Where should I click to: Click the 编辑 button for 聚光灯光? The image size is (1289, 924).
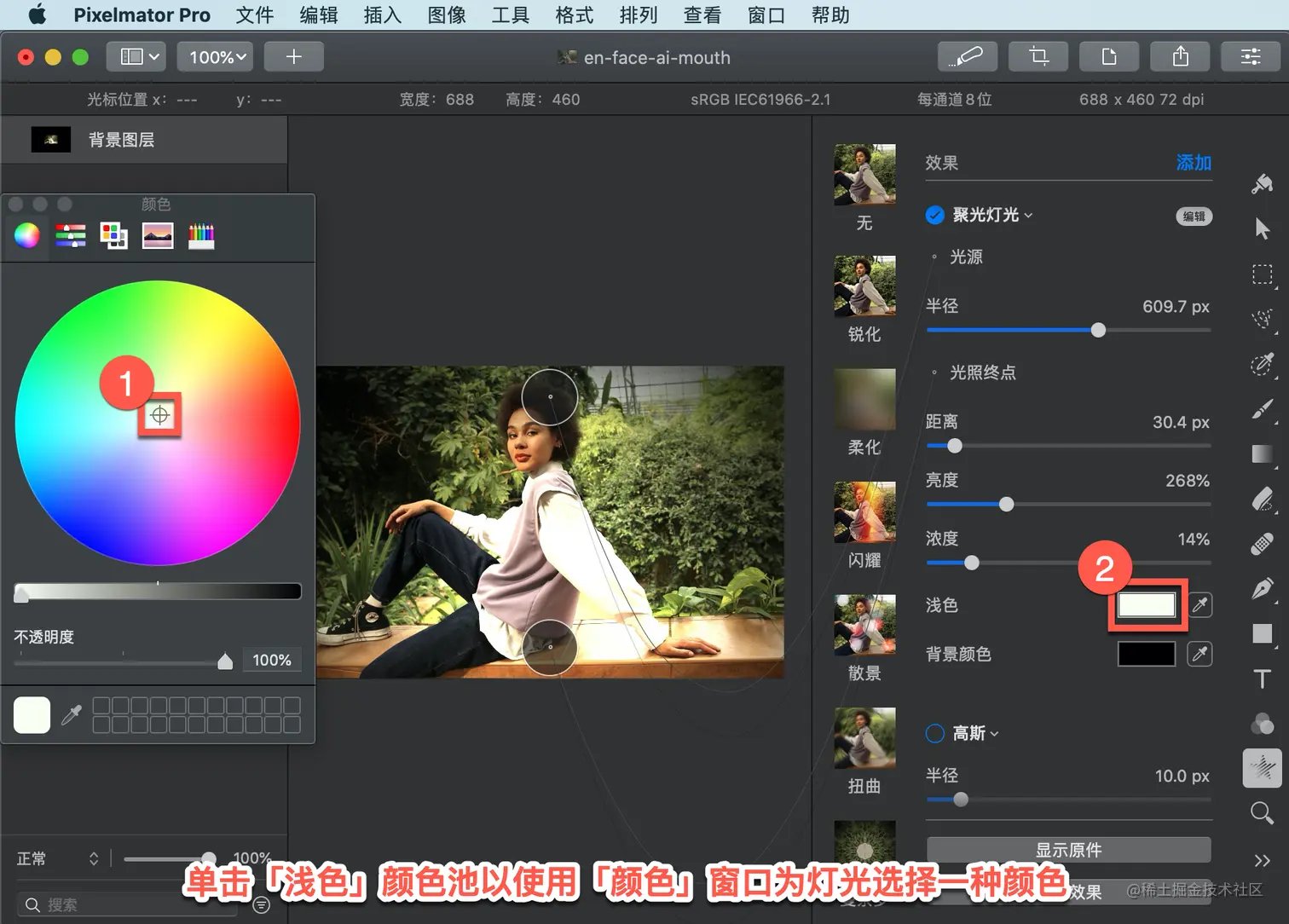(1194, 216)
